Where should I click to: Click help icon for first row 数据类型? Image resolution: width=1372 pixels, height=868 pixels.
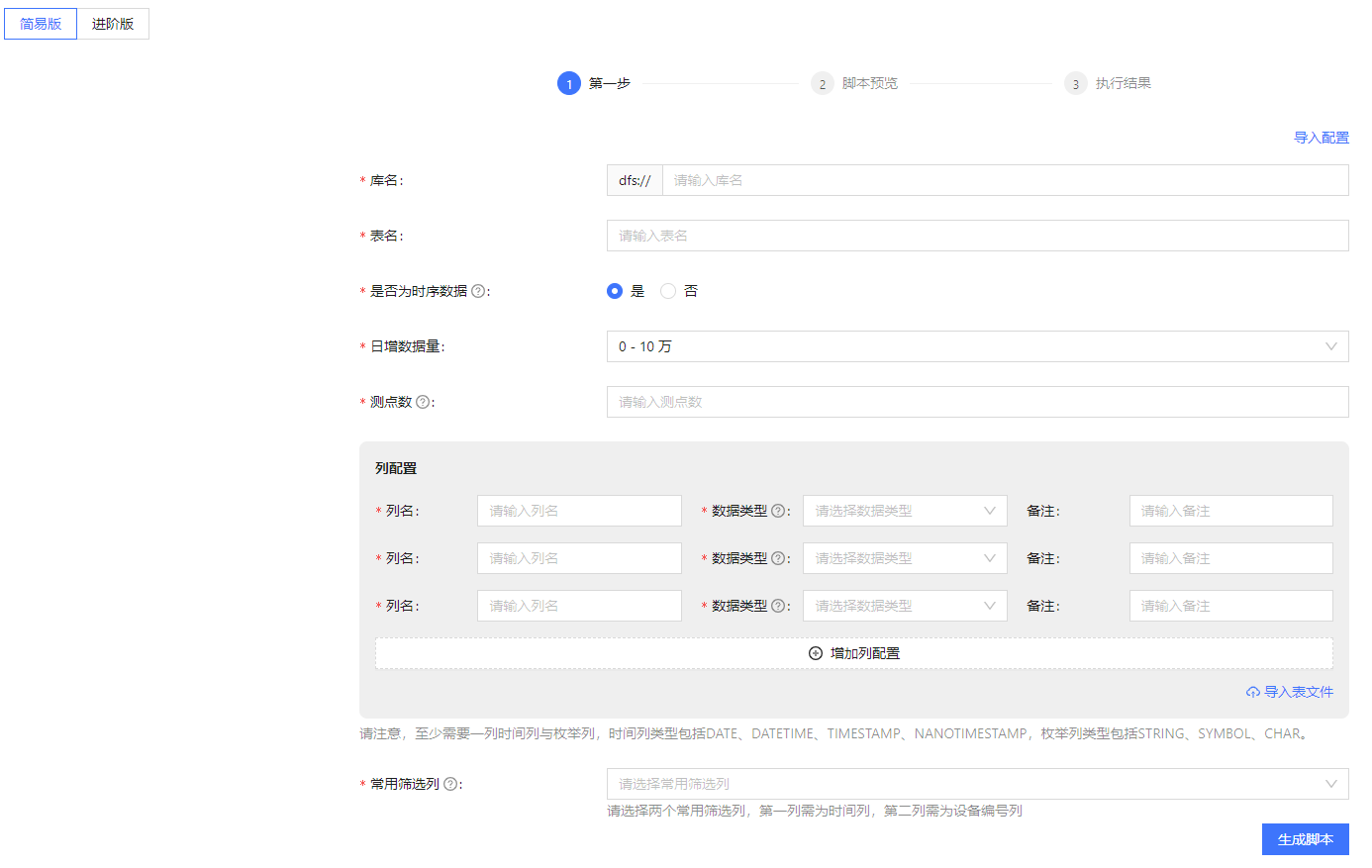pos(778,511)
